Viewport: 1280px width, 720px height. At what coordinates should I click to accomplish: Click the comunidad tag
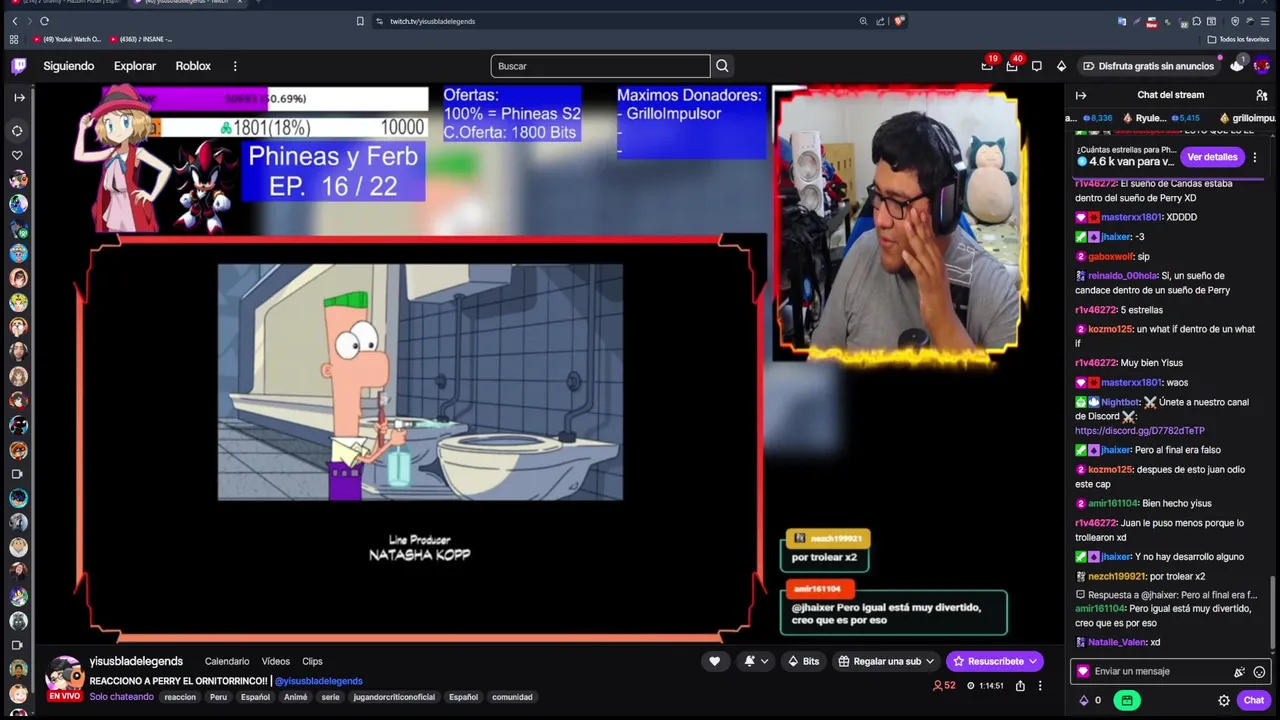tap(512, 697)
